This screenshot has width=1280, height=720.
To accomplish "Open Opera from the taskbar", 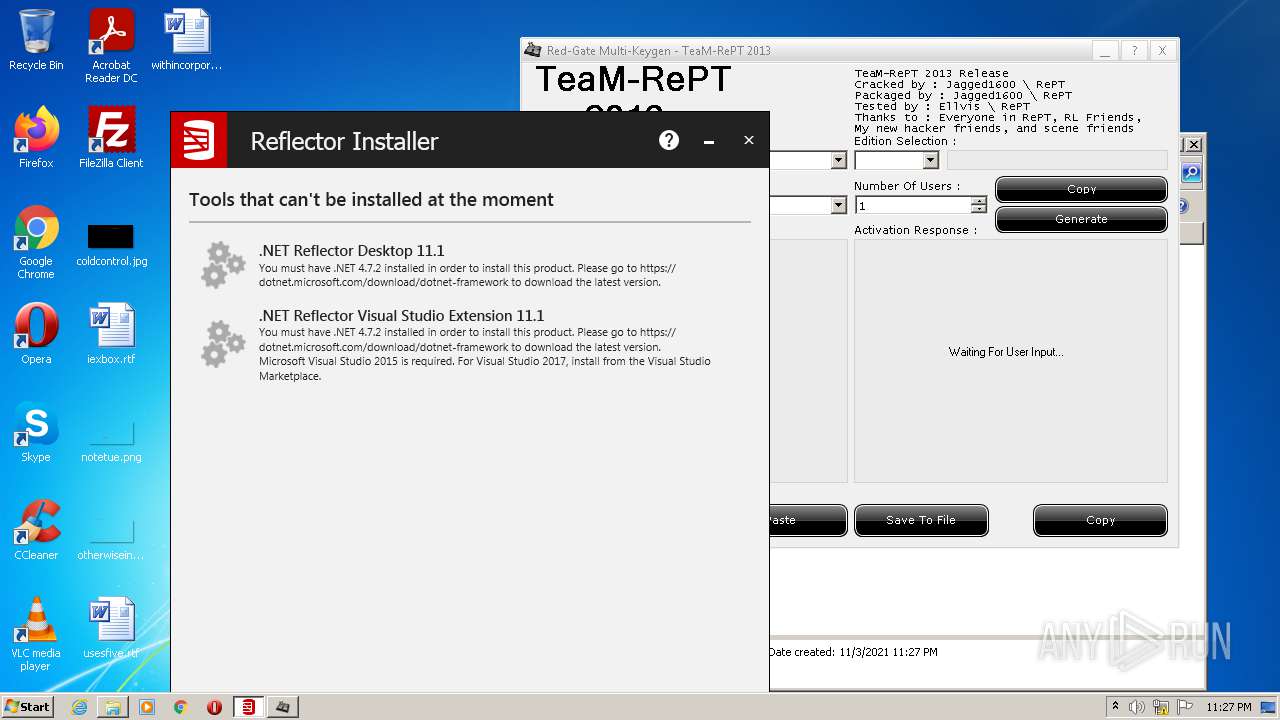I will click(214, 707).
